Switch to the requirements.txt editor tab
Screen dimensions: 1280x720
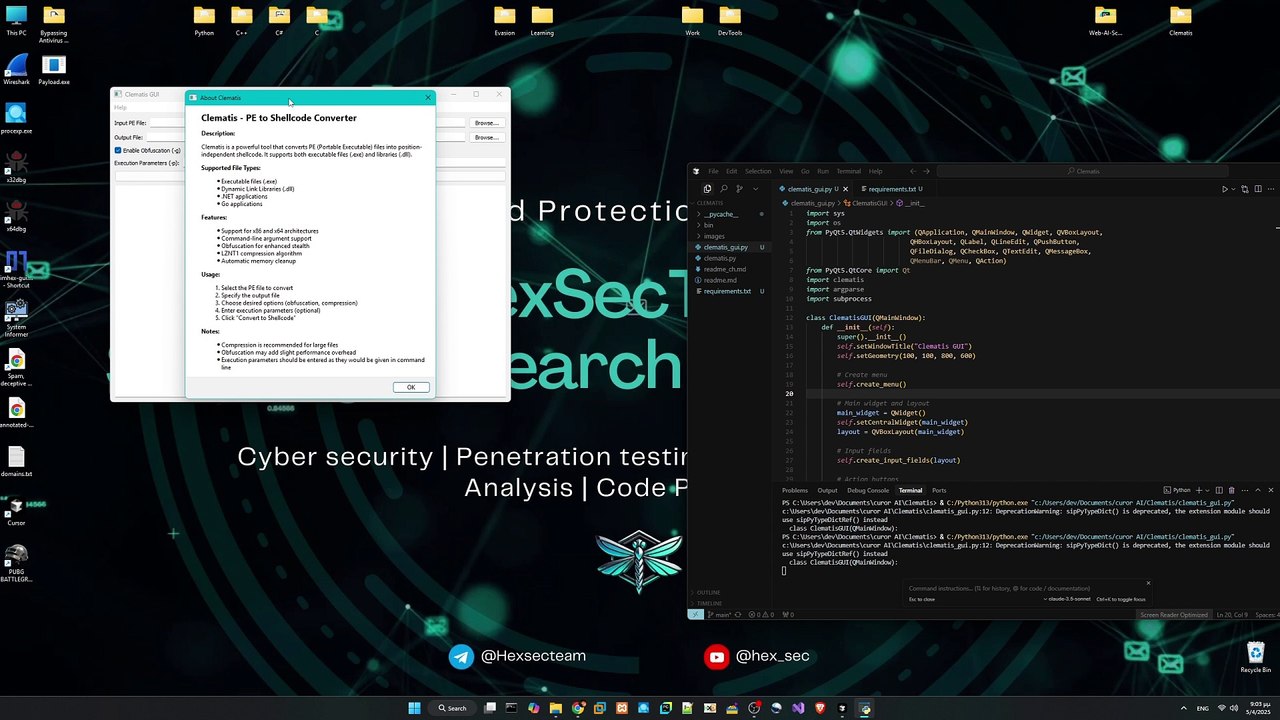point(892,189)
